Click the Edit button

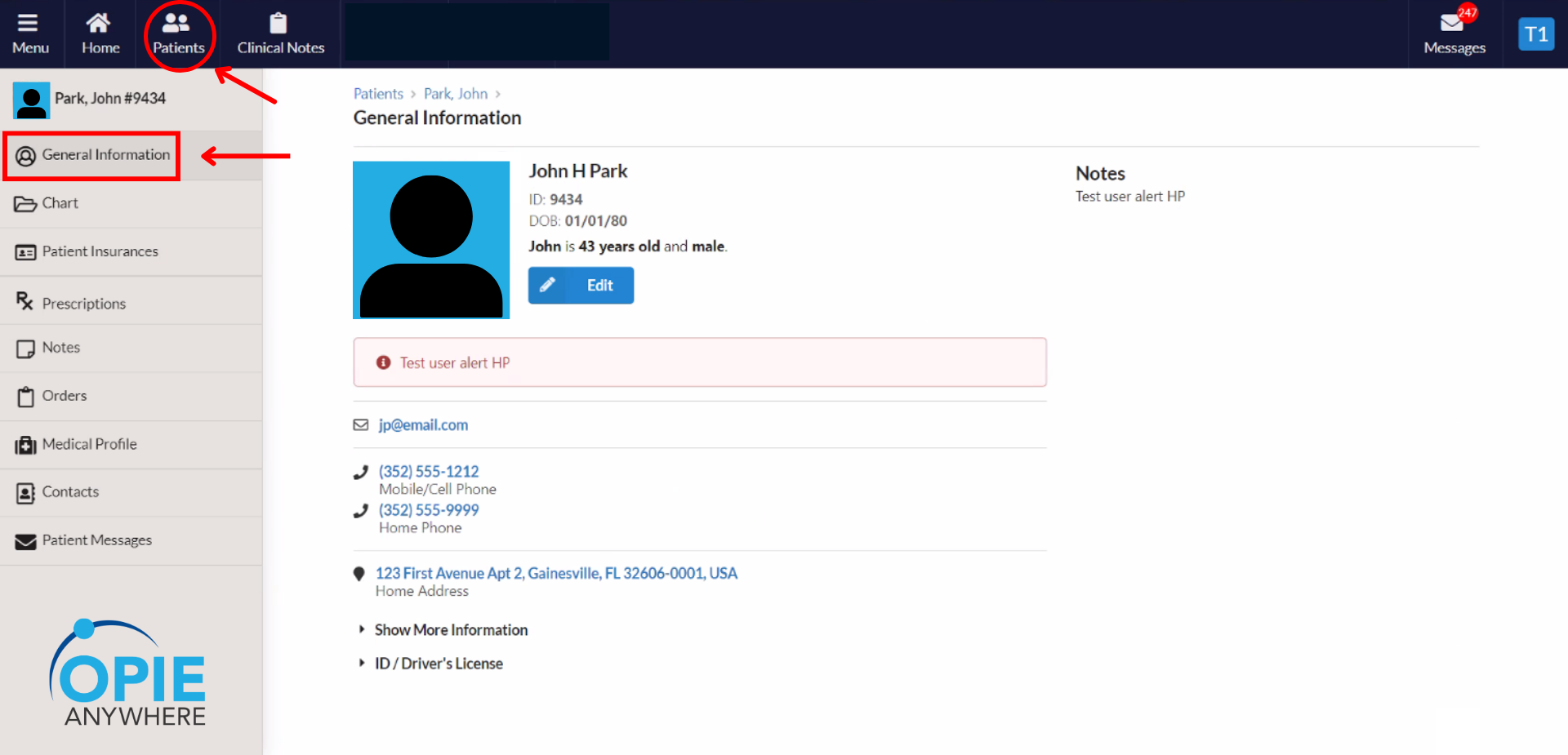click(x=581, y=285)
